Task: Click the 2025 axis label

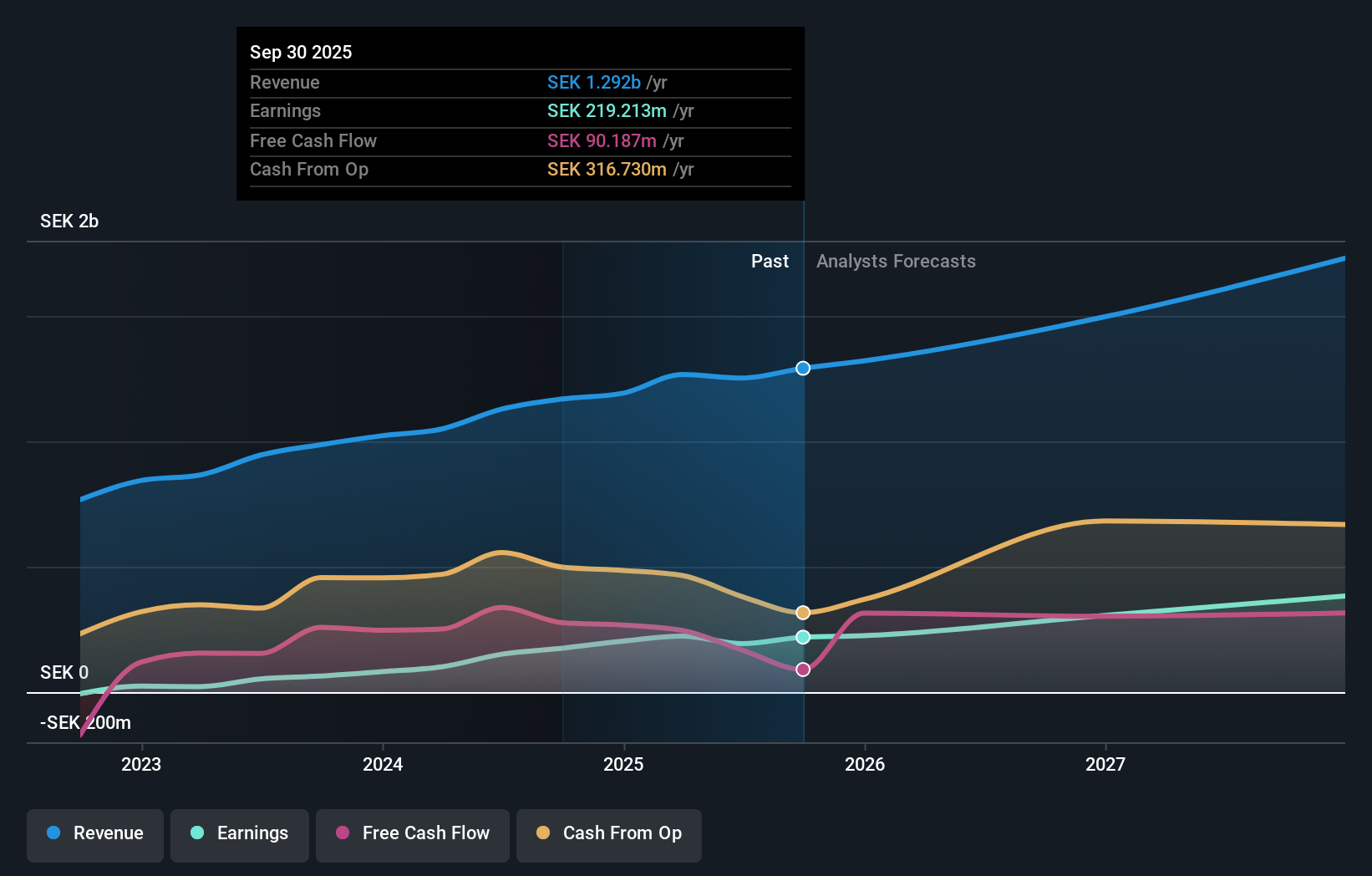Action: coord(624,764)
